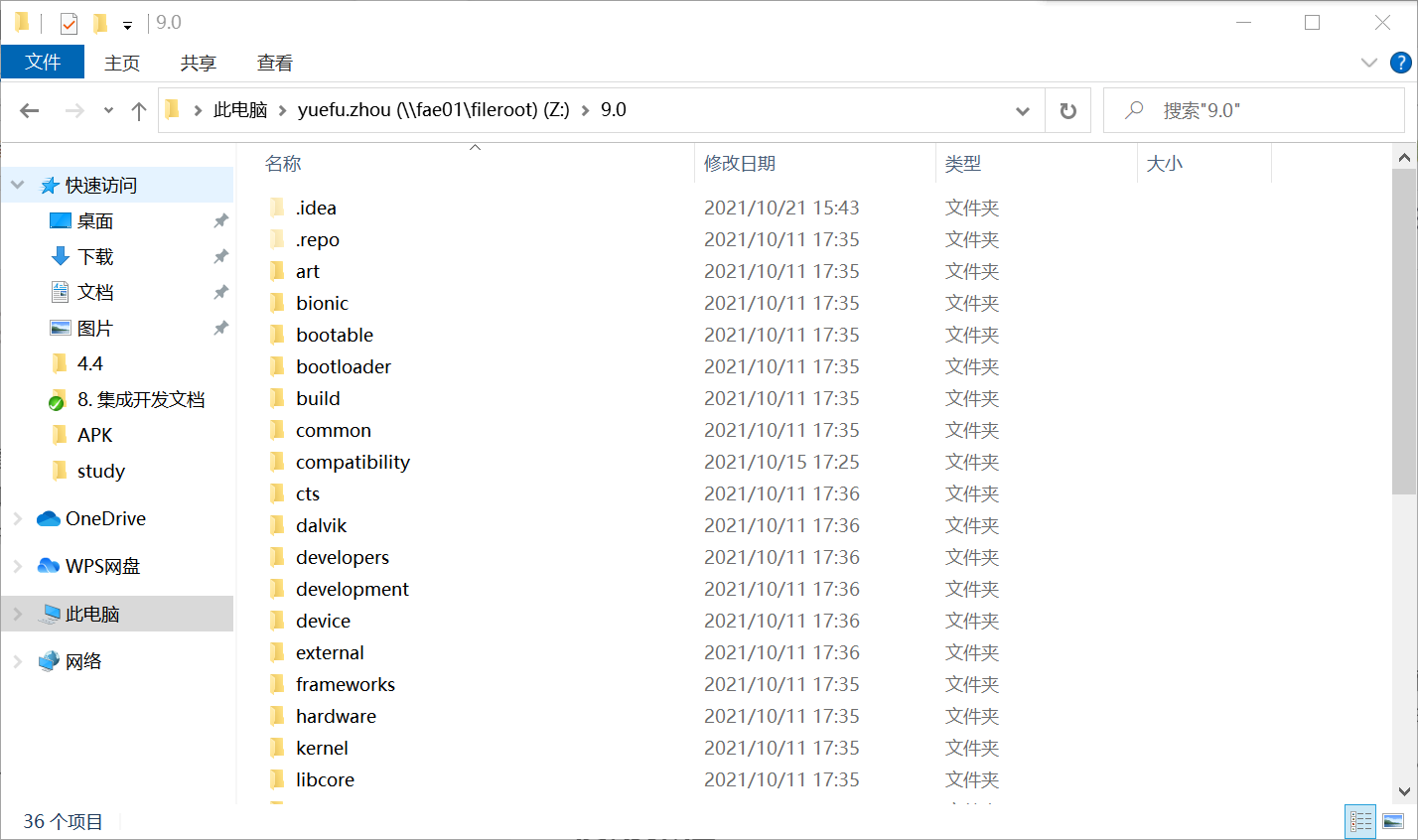Switch to the 共享 ribbon tab
Image resolution: width=1418 pixels, height=840 pixels.
[x=199, y=63]
